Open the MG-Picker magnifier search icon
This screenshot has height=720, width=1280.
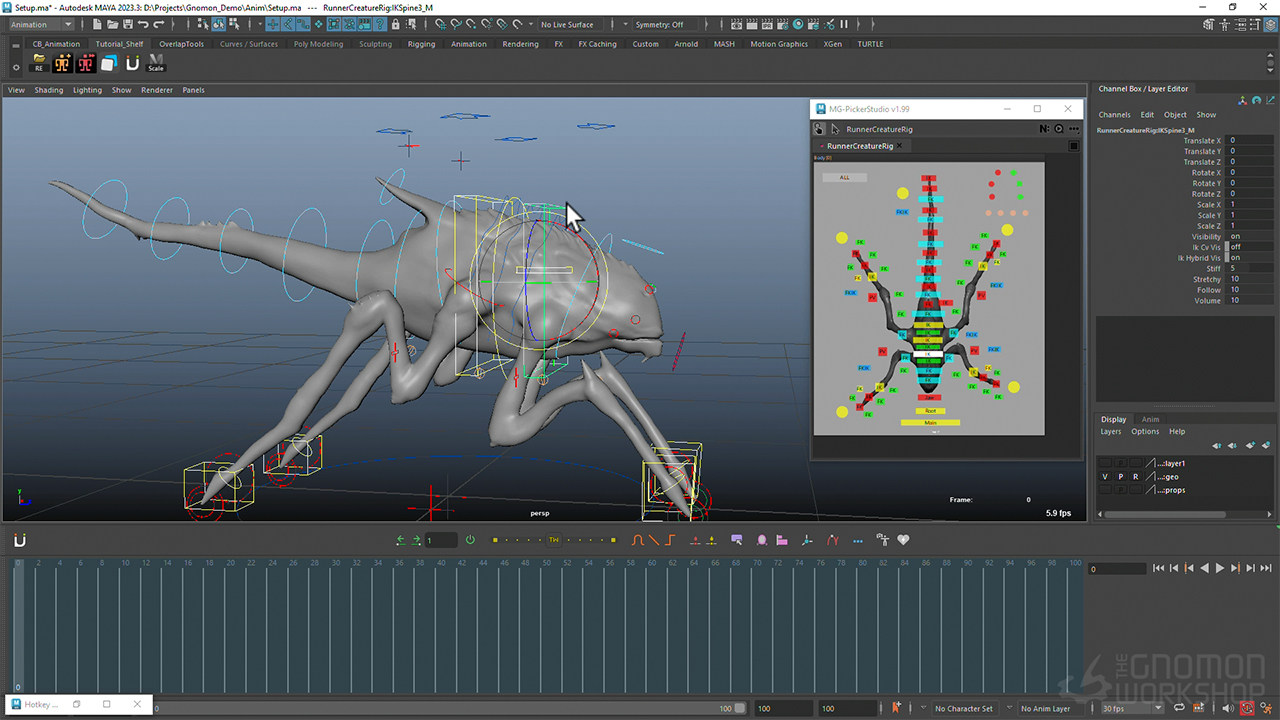(1059, 129)
